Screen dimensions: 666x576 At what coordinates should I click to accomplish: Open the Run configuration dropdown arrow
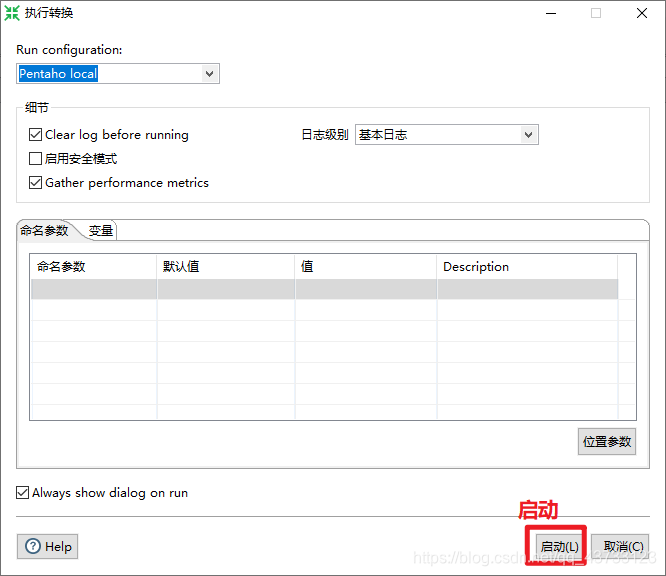[209, 74]
